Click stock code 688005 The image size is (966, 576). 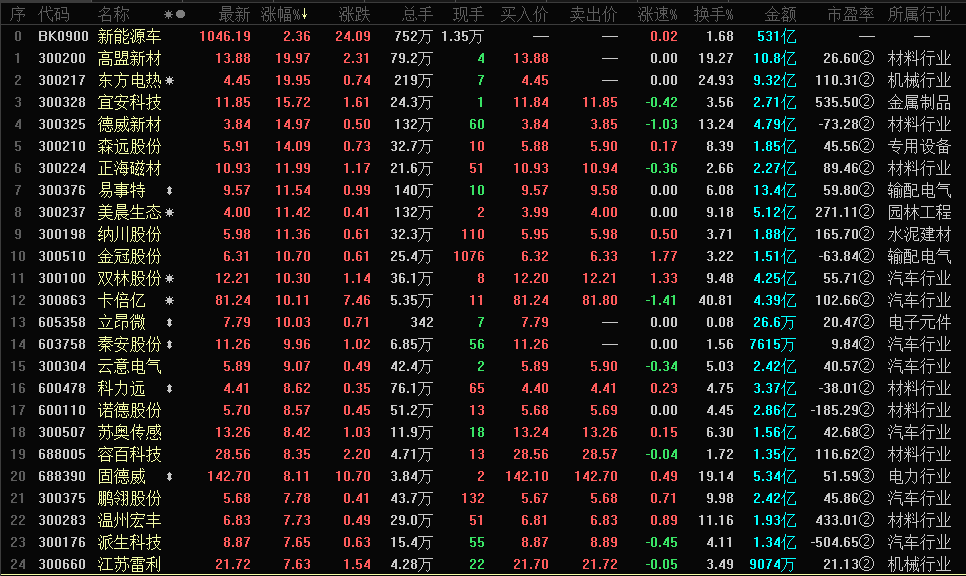62,455
